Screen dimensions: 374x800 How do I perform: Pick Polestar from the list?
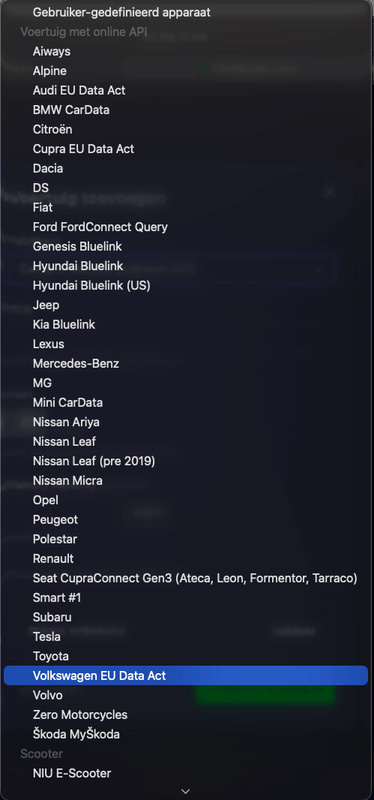coord(186,539)
